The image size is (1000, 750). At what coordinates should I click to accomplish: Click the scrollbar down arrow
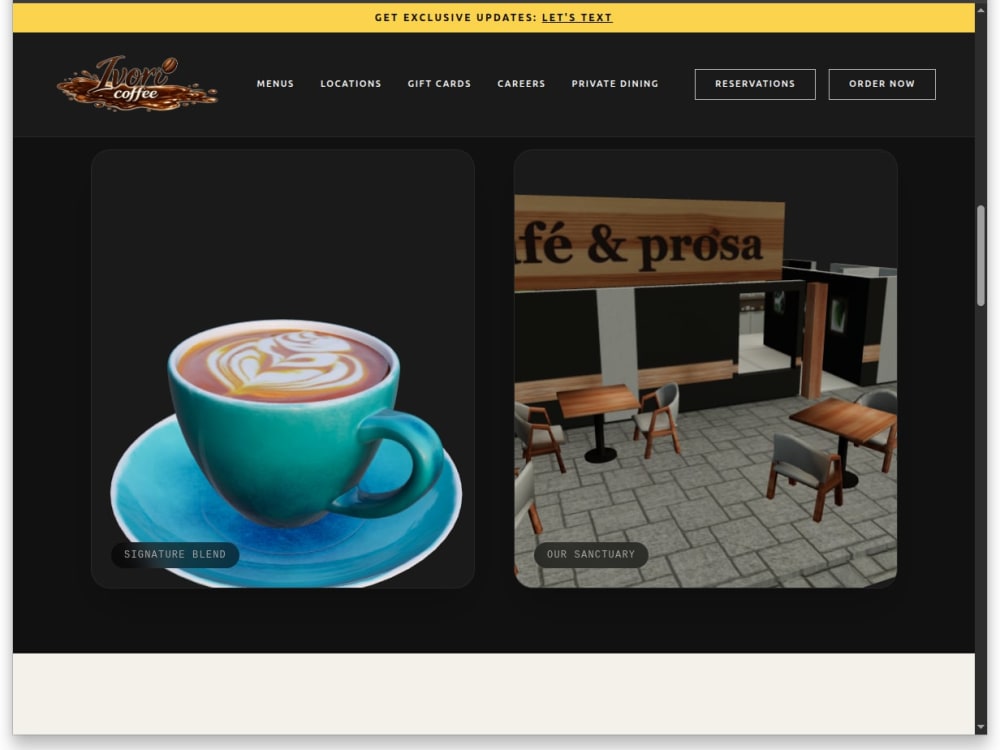click(981, 727)
